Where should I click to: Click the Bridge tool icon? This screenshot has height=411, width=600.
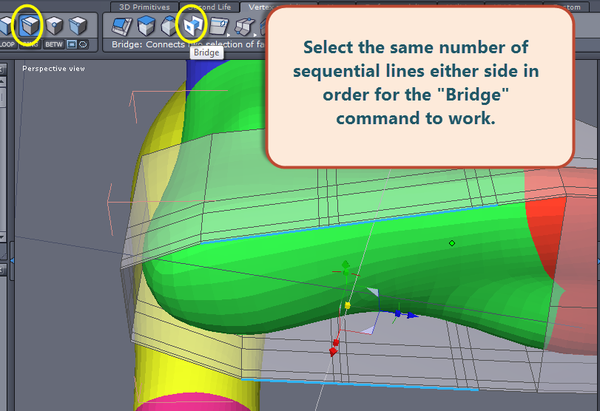[192, 26]
